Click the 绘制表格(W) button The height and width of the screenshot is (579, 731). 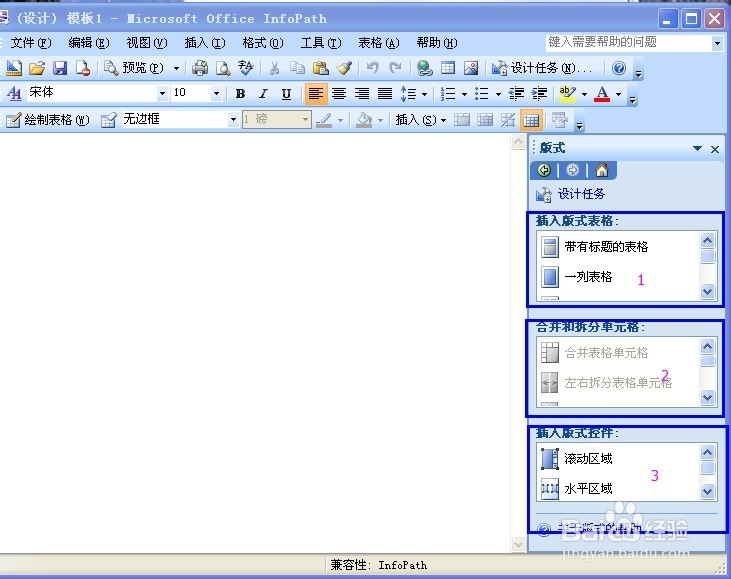tap(48, 120)
